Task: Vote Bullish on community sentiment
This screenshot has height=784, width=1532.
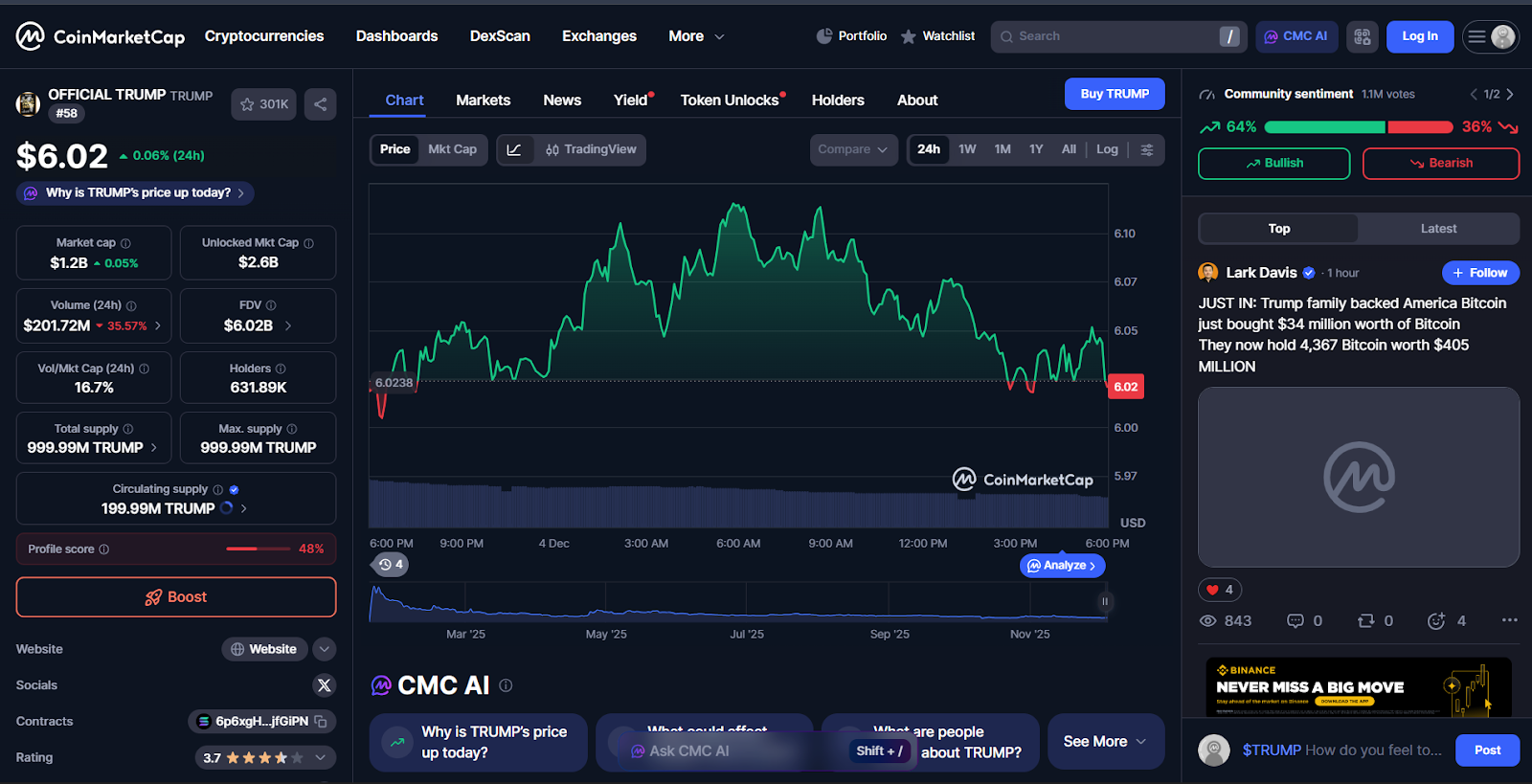Action: 1273,164
